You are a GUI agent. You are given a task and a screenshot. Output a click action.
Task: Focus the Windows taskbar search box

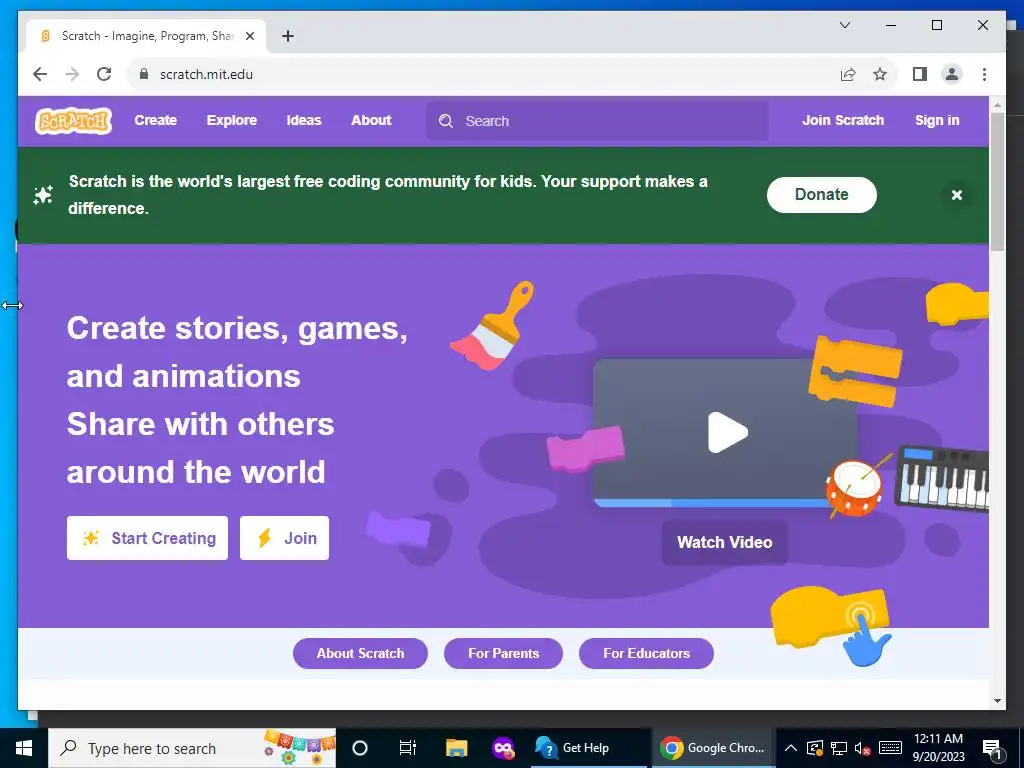[192, 748]
